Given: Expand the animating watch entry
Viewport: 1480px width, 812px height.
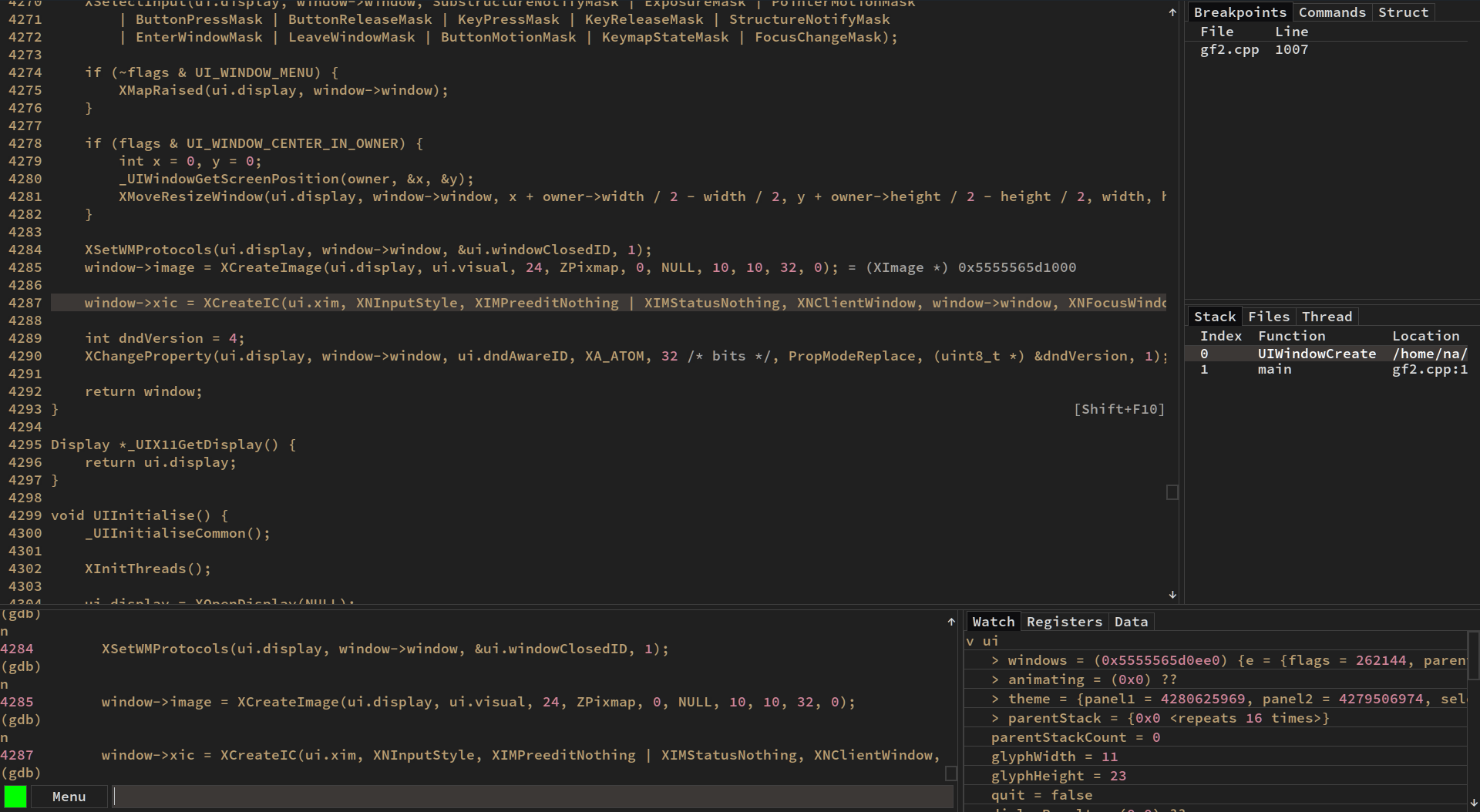Looking at the screenshot, I should click(995, 679).
